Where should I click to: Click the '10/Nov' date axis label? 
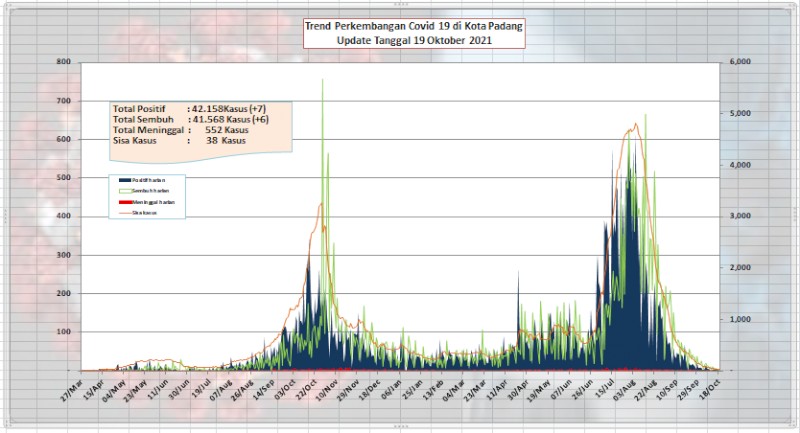pos(328,390)
